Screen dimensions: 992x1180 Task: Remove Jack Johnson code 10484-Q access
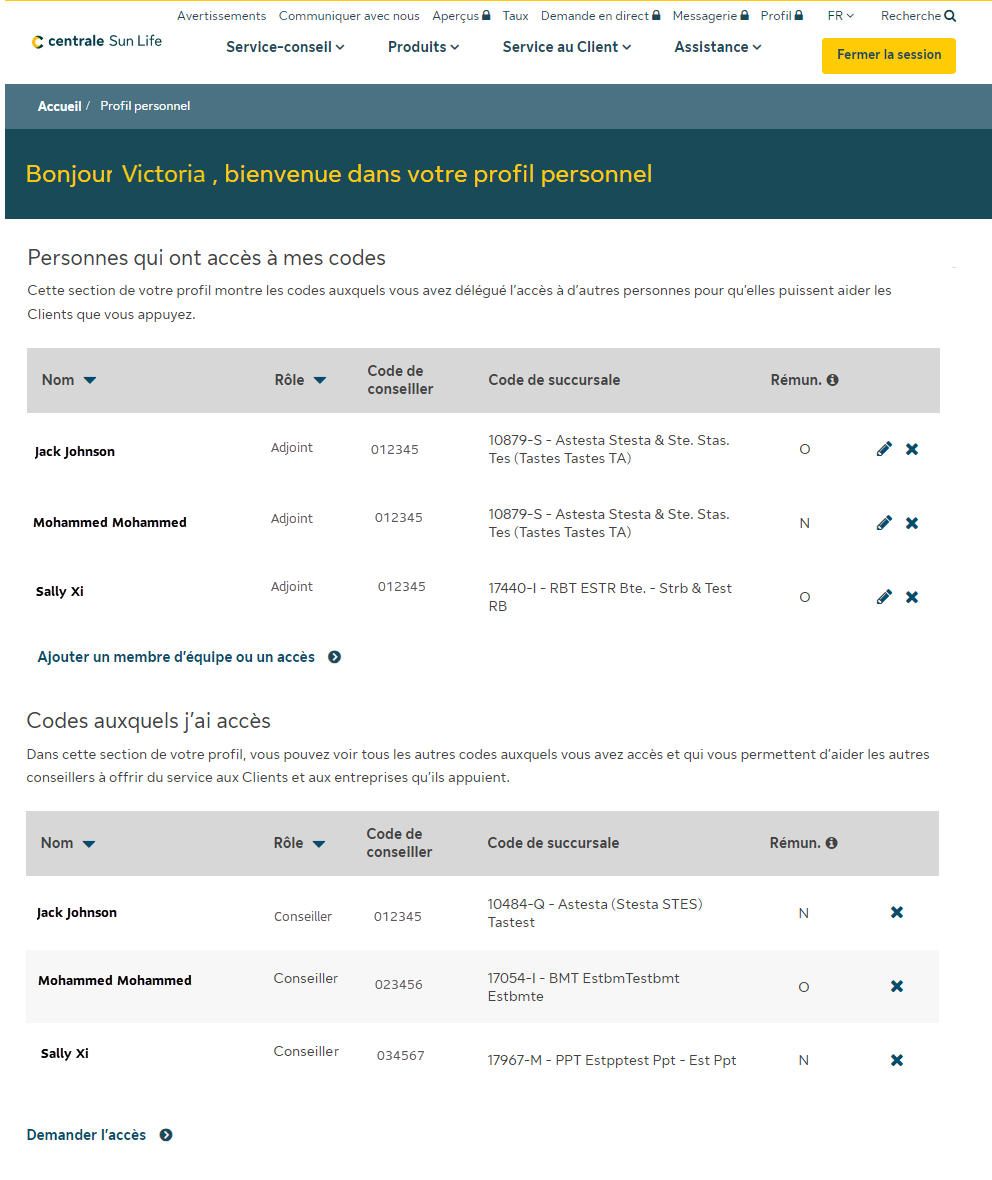pos(897,912)
